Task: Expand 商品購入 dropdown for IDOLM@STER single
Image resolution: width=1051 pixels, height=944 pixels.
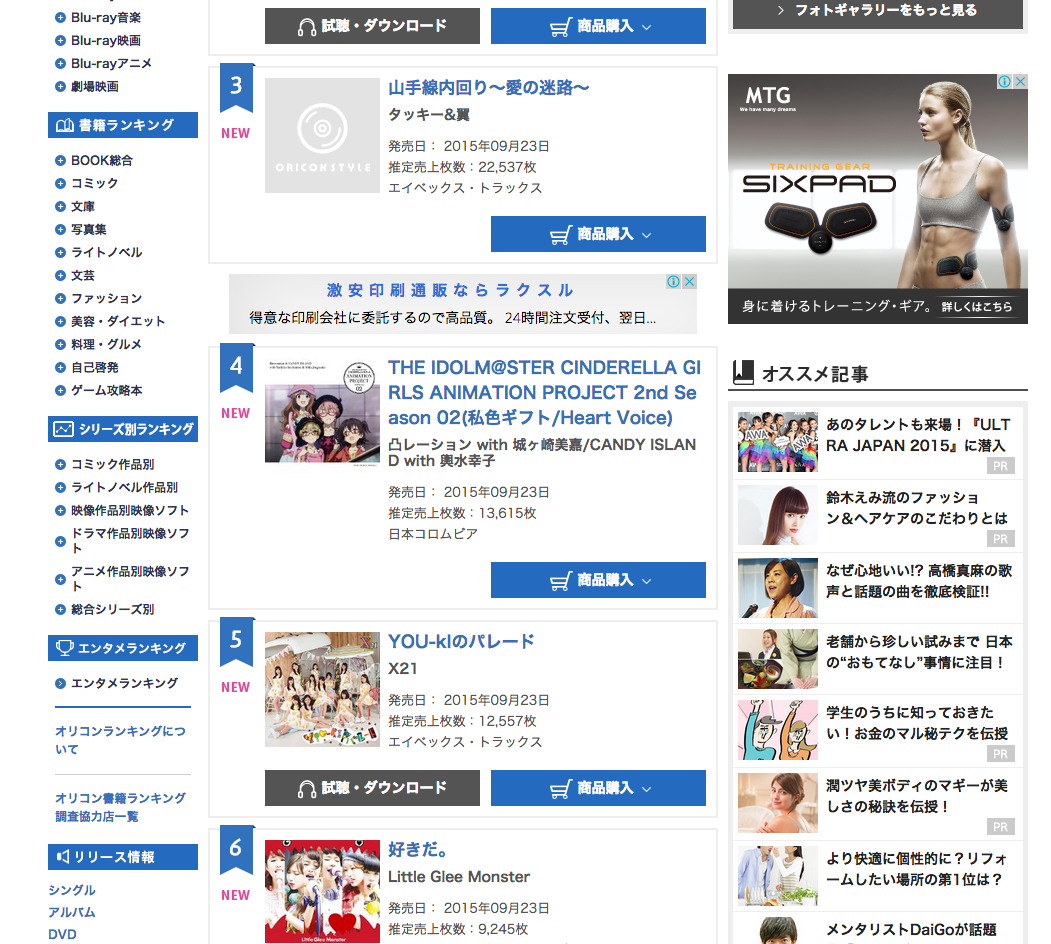Action: click(598, 580)
